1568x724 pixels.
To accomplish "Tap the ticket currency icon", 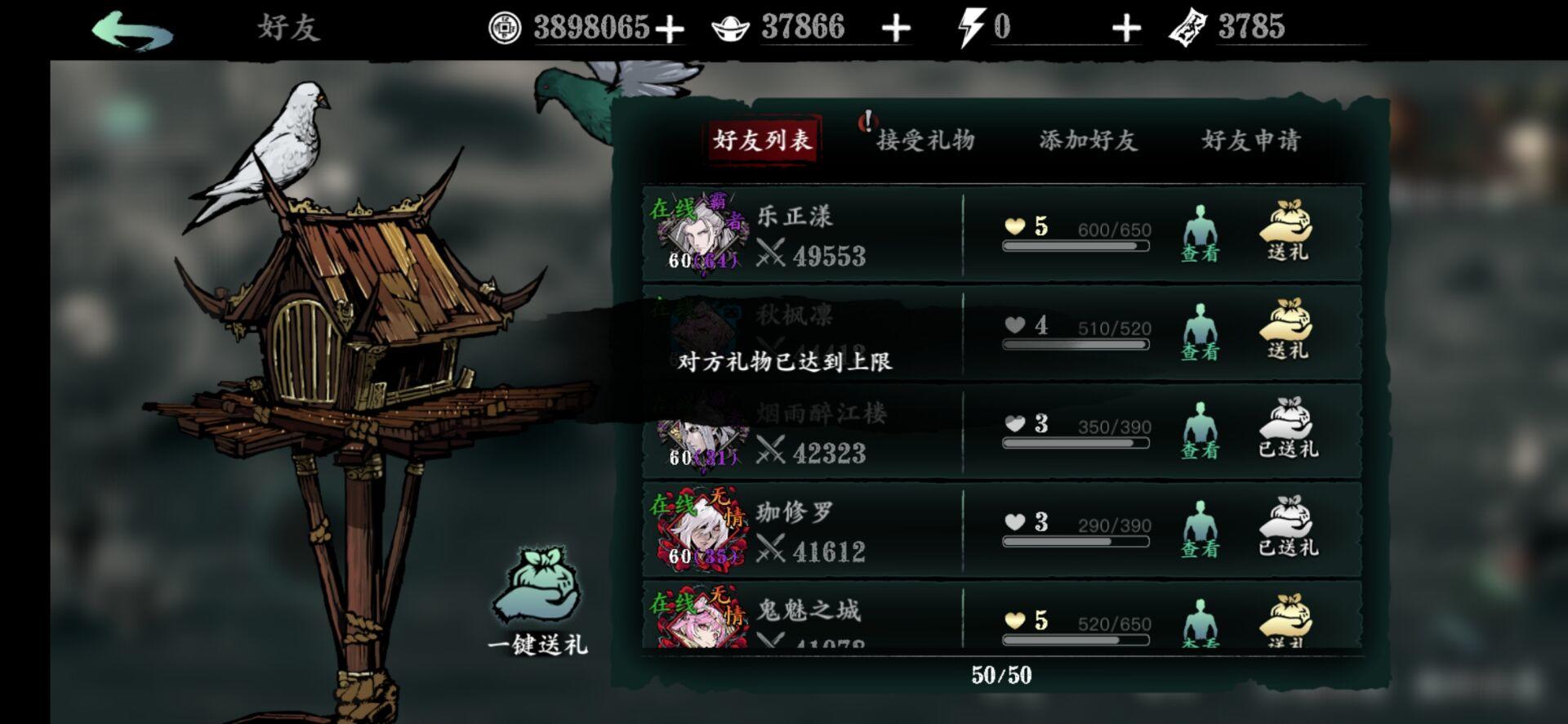I will (1187, 29).
